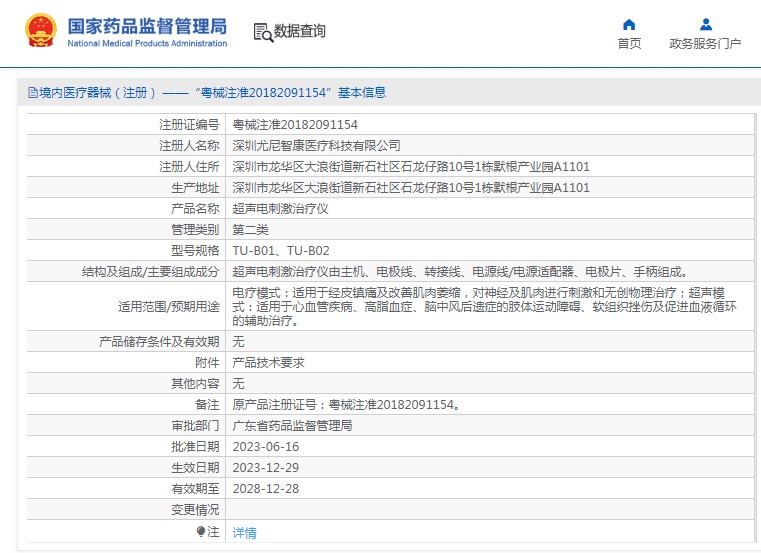
Task: Click expiry date 2028-12-28
Action: [265, 488]
